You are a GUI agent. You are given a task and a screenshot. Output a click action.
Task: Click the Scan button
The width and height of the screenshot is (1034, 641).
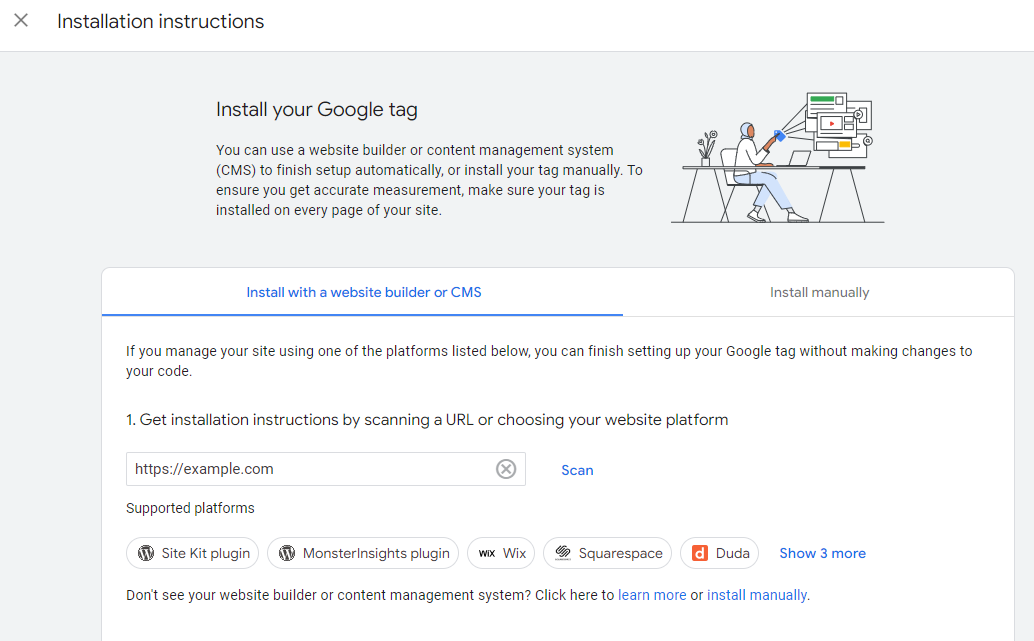click(577, 470)
